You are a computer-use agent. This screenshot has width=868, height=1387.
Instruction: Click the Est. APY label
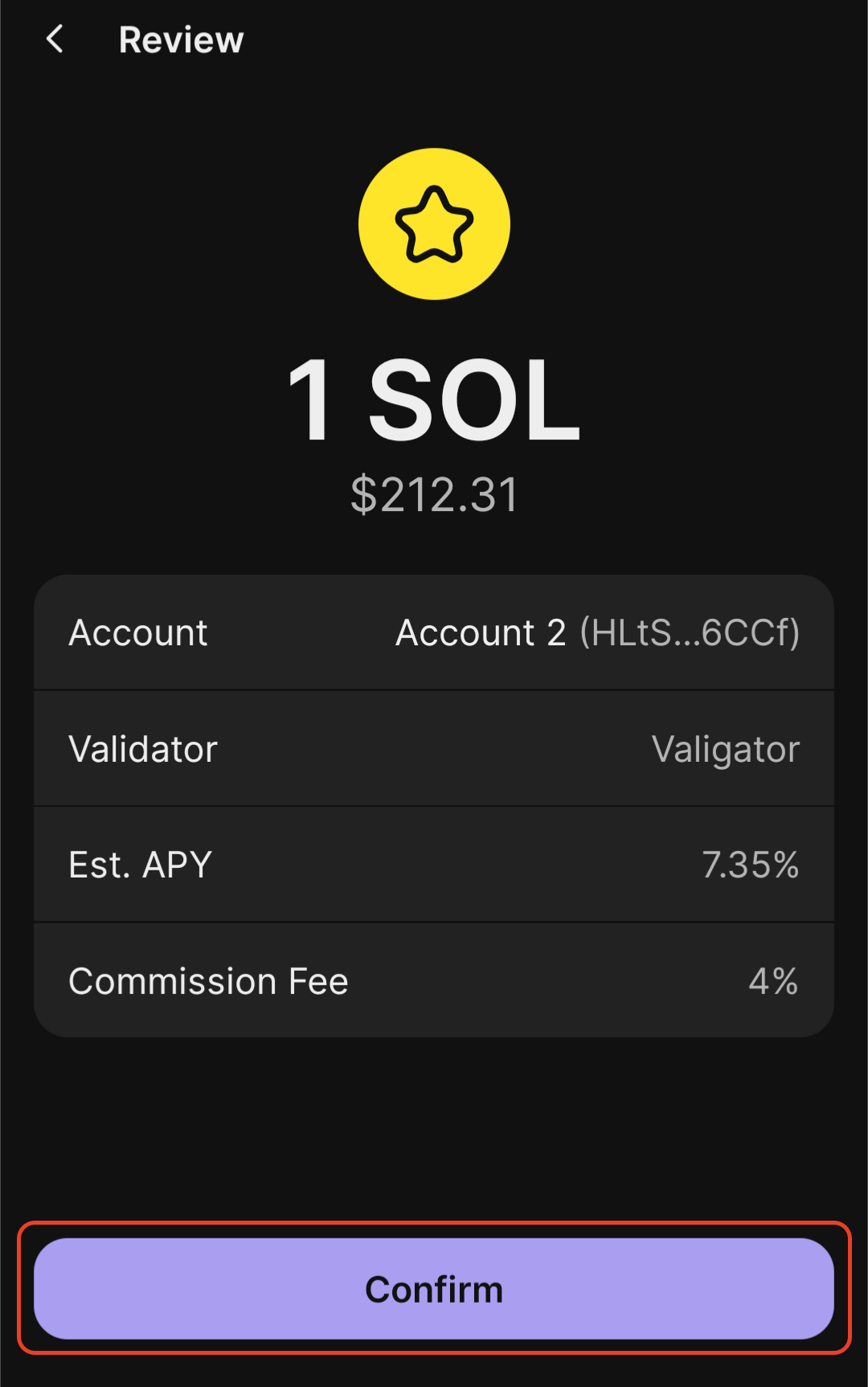click(141, 865)
